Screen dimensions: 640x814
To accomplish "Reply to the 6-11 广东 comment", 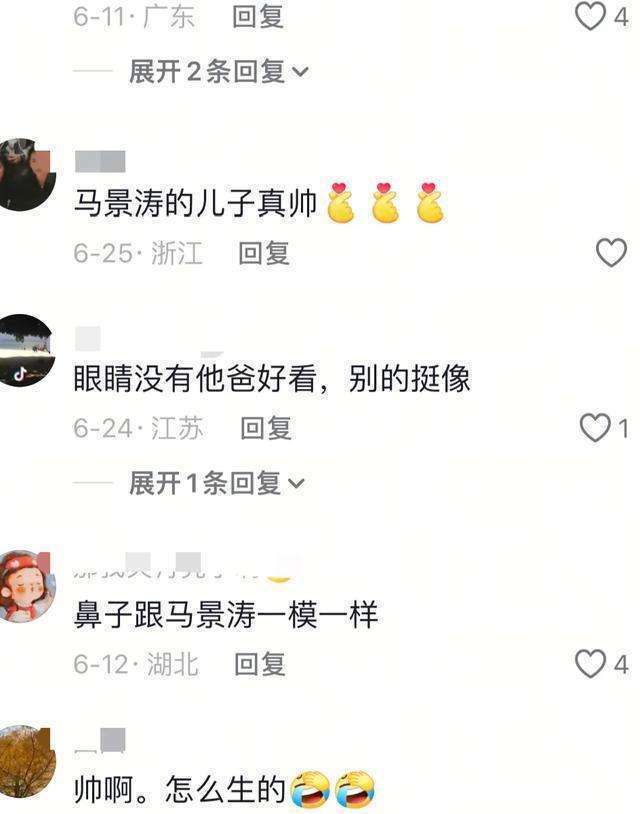I will click(x=257, y=17).
